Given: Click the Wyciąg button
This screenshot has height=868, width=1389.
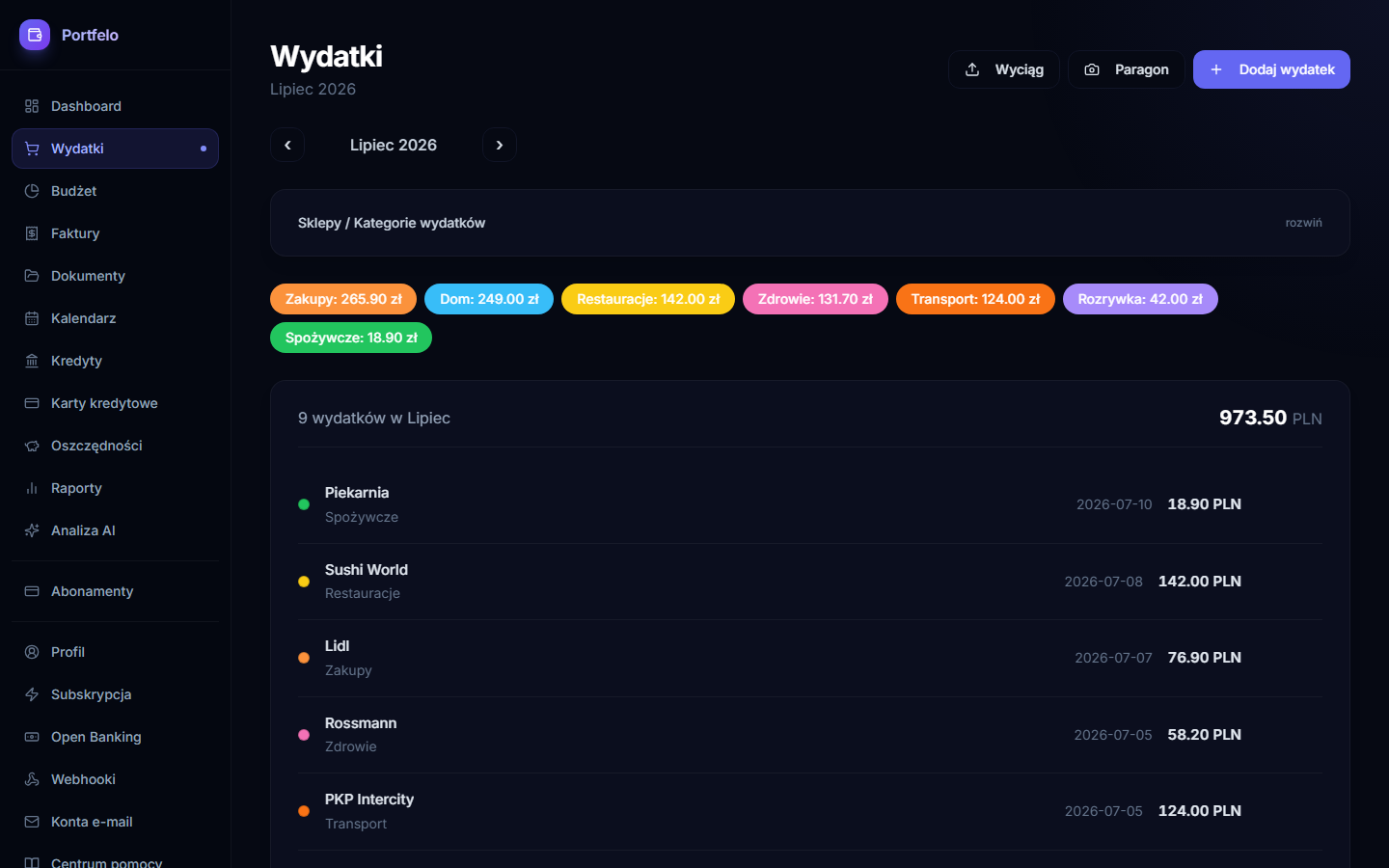Looking at the screenshot, I should [x=1004, y=69].
